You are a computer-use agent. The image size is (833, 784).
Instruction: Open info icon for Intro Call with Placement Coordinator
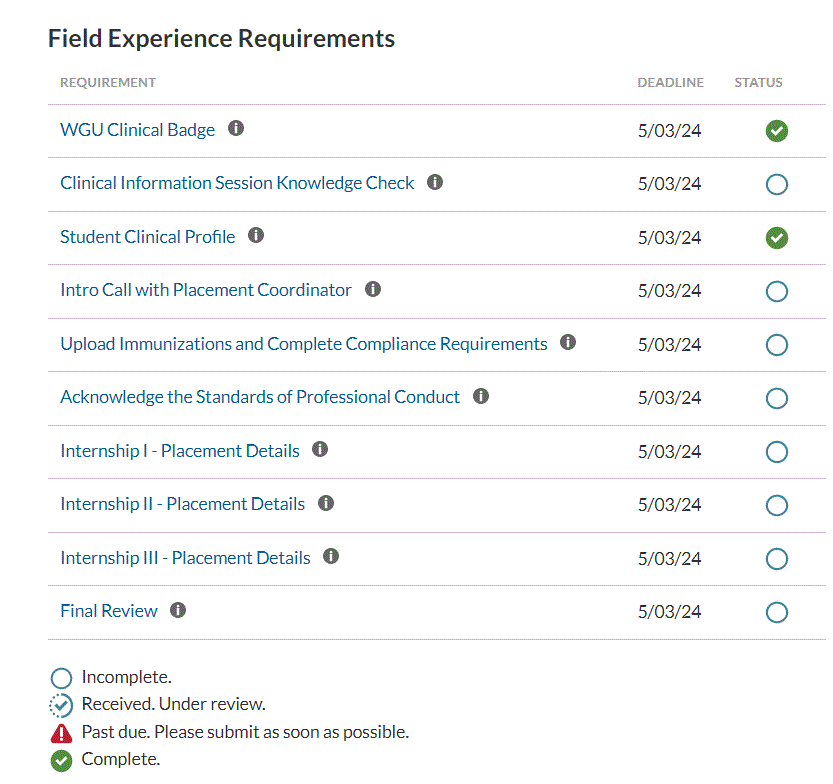373,290
